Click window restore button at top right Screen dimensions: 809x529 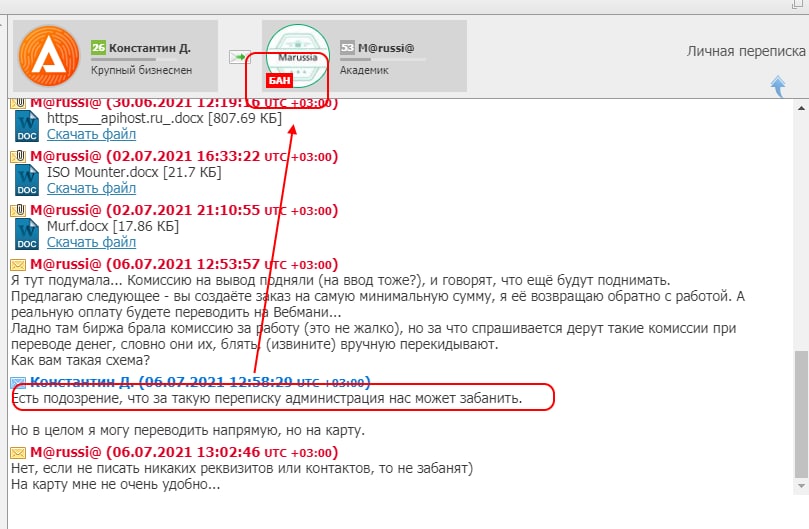click(x=799, y=4)
